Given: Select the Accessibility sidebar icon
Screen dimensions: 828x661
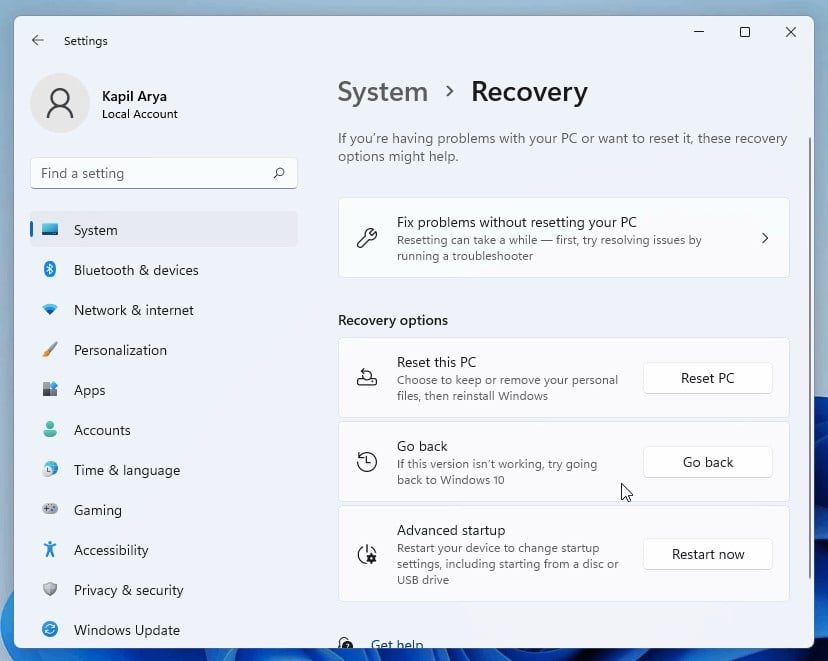Looking at the screenshot, I should 50,550.
